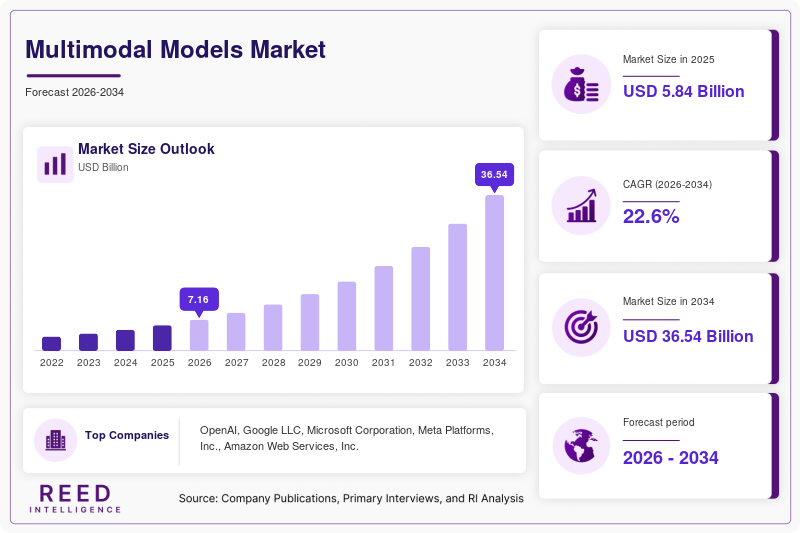
Task: Click the 2025 axis label
Action: 162,363
